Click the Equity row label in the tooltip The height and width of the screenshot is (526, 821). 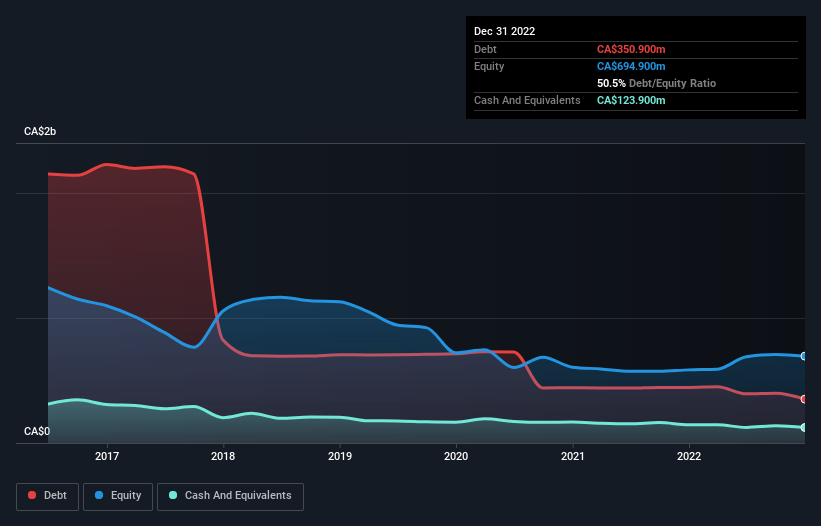[489, 66]
